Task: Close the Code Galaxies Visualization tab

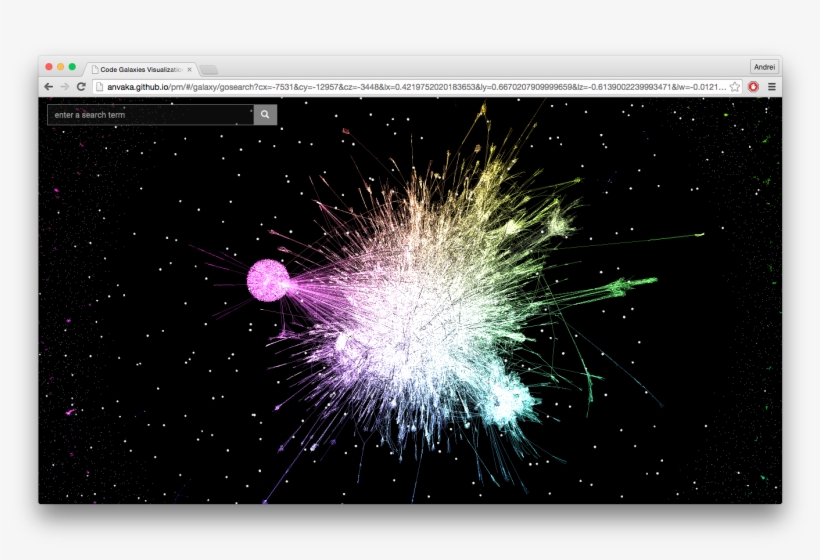Action: pos(189,69)
